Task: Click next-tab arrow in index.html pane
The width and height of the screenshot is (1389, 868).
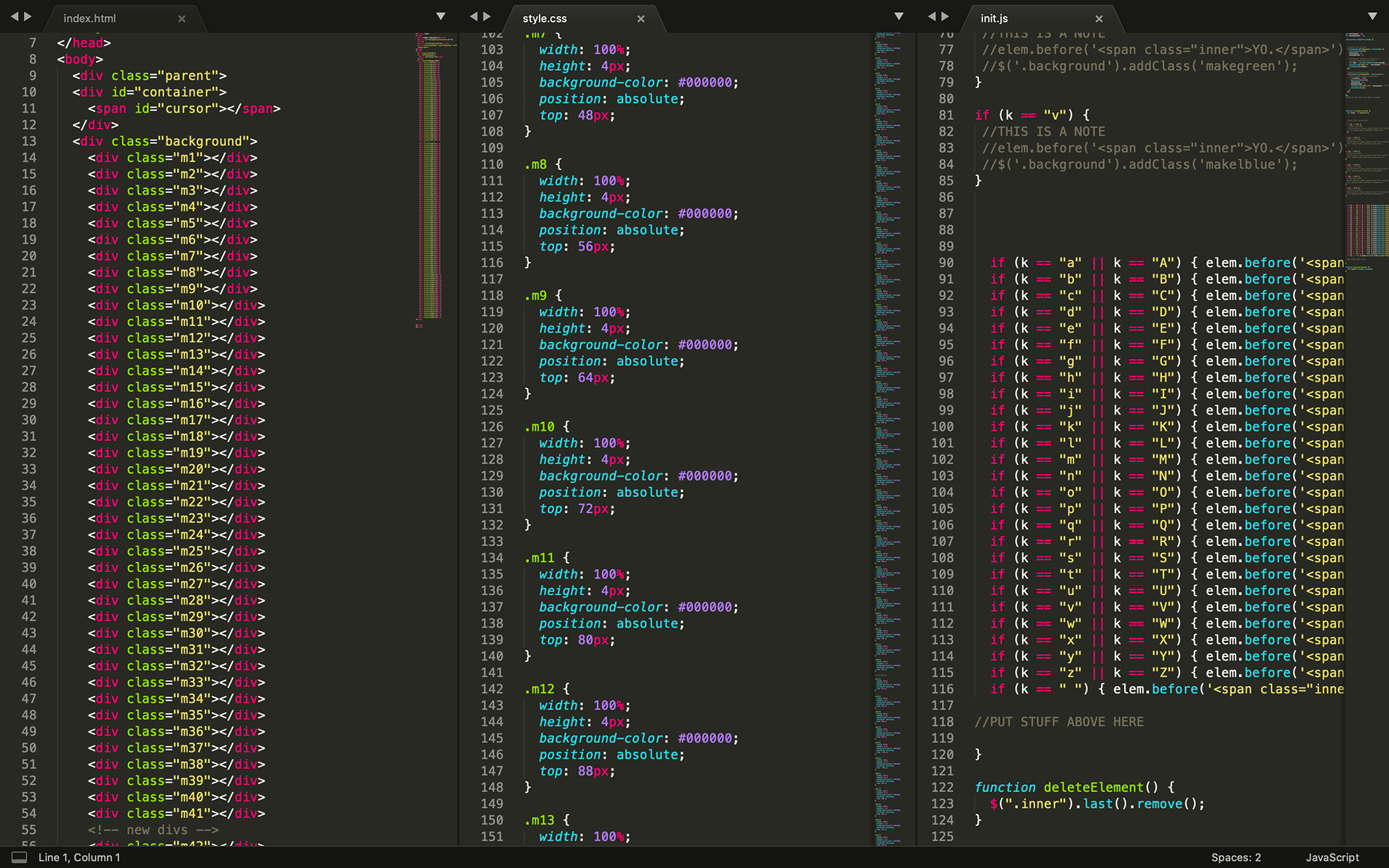Action: pyautogui.click(x=28, y=16)
